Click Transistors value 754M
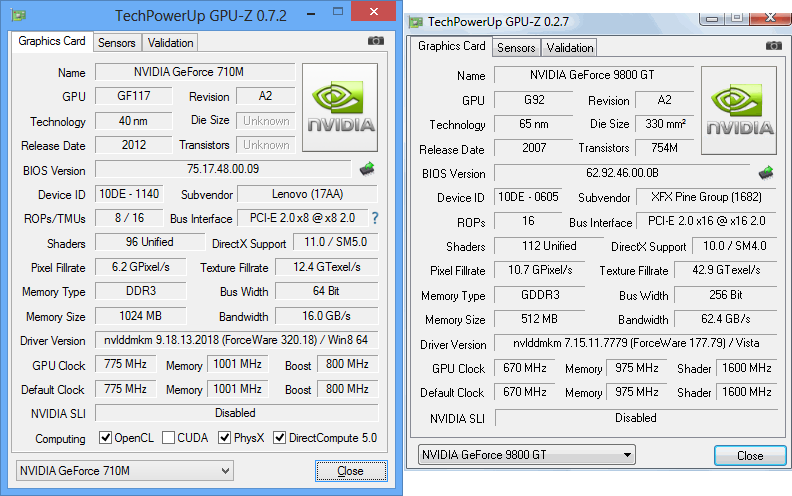 tap(665, 147)
